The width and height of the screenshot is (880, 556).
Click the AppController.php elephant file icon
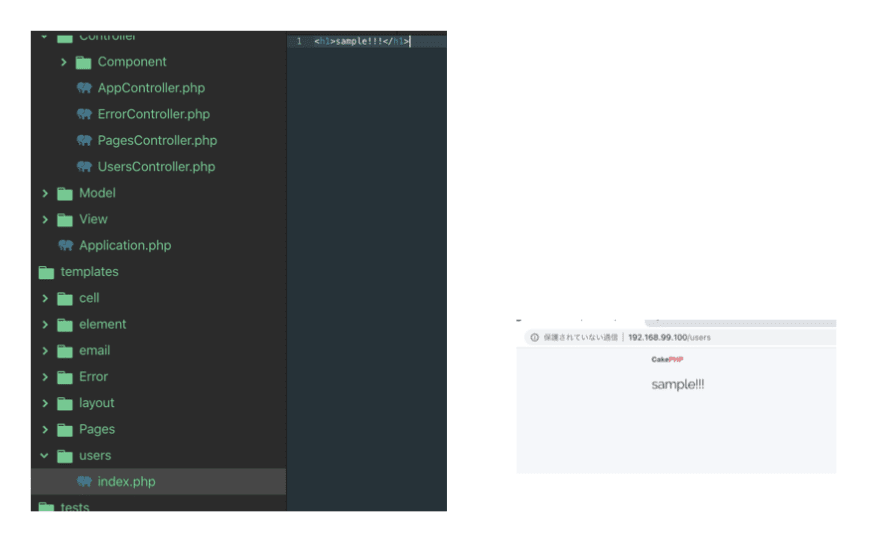(x=84, y=88)
